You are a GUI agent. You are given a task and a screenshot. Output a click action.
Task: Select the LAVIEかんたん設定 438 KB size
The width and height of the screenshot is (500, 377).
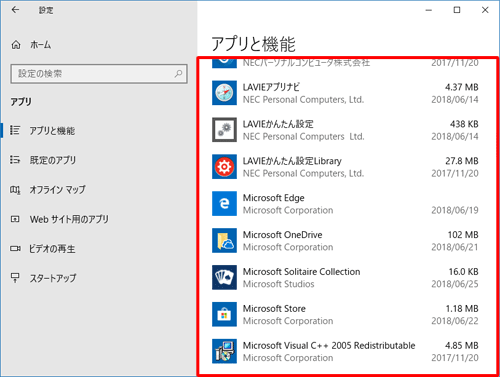click(x=464, y=124)
